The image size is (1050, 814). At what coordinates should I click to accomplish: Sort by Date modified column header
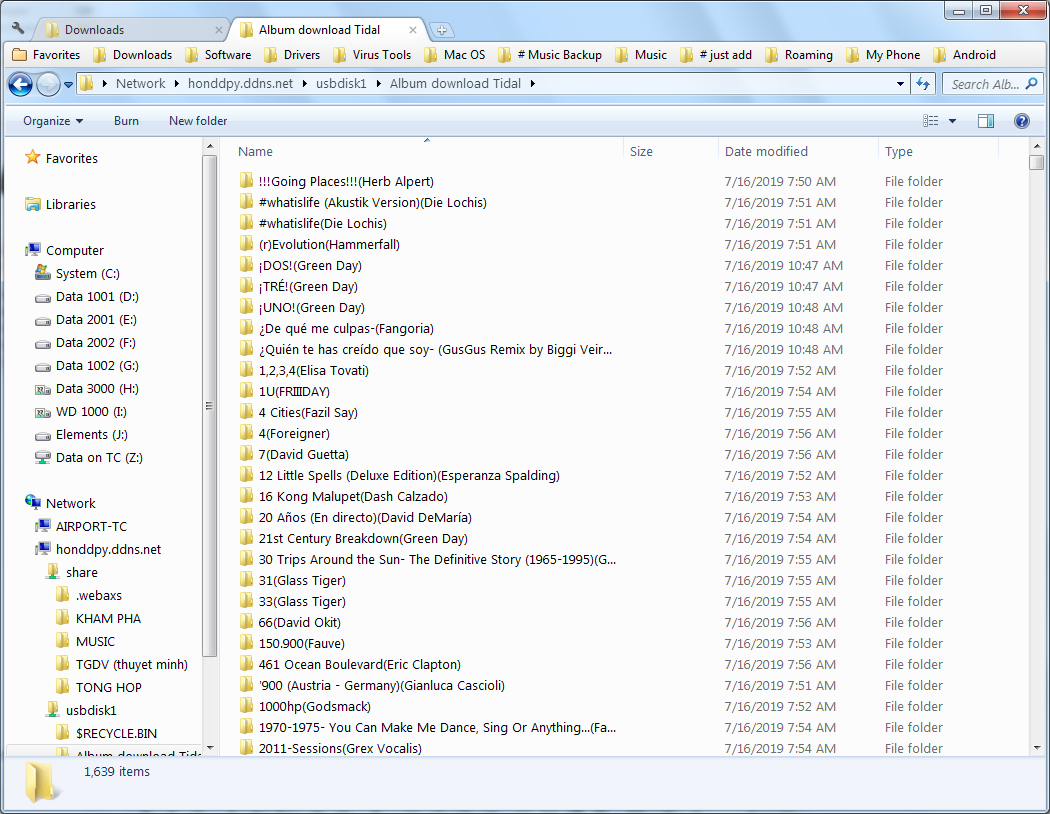(x=766, y=151)
